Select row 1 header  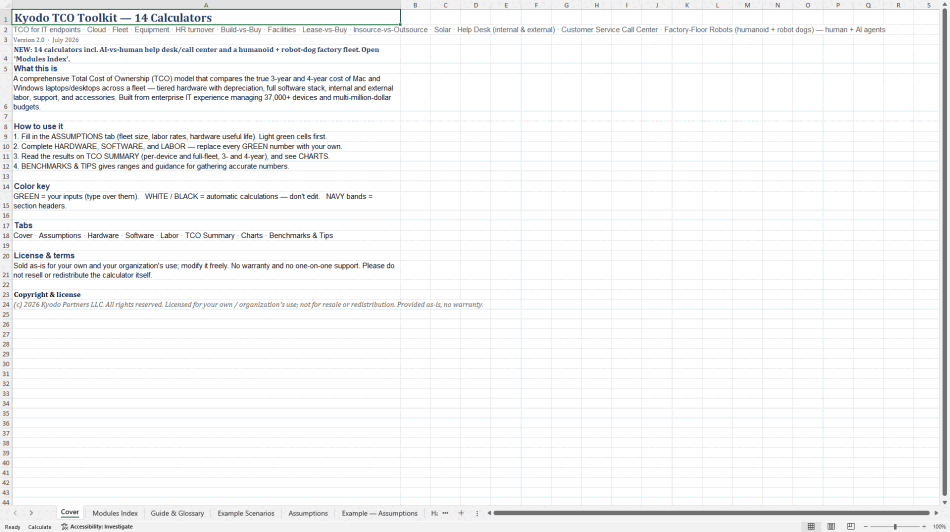pos(6,18)
